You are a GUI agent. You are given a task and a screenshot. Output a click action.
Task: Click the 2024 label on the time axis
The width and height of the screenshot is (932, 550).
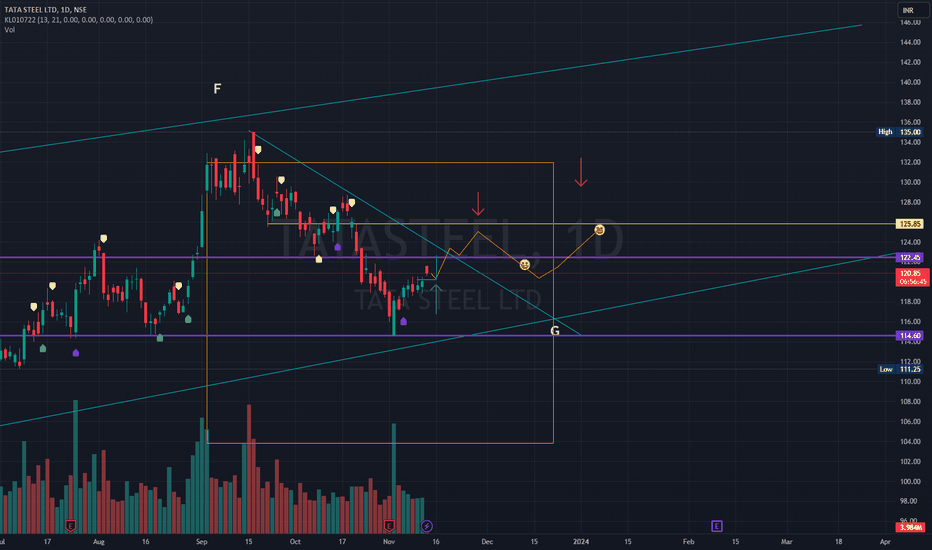pyautogui.click(x=581, y=542)
